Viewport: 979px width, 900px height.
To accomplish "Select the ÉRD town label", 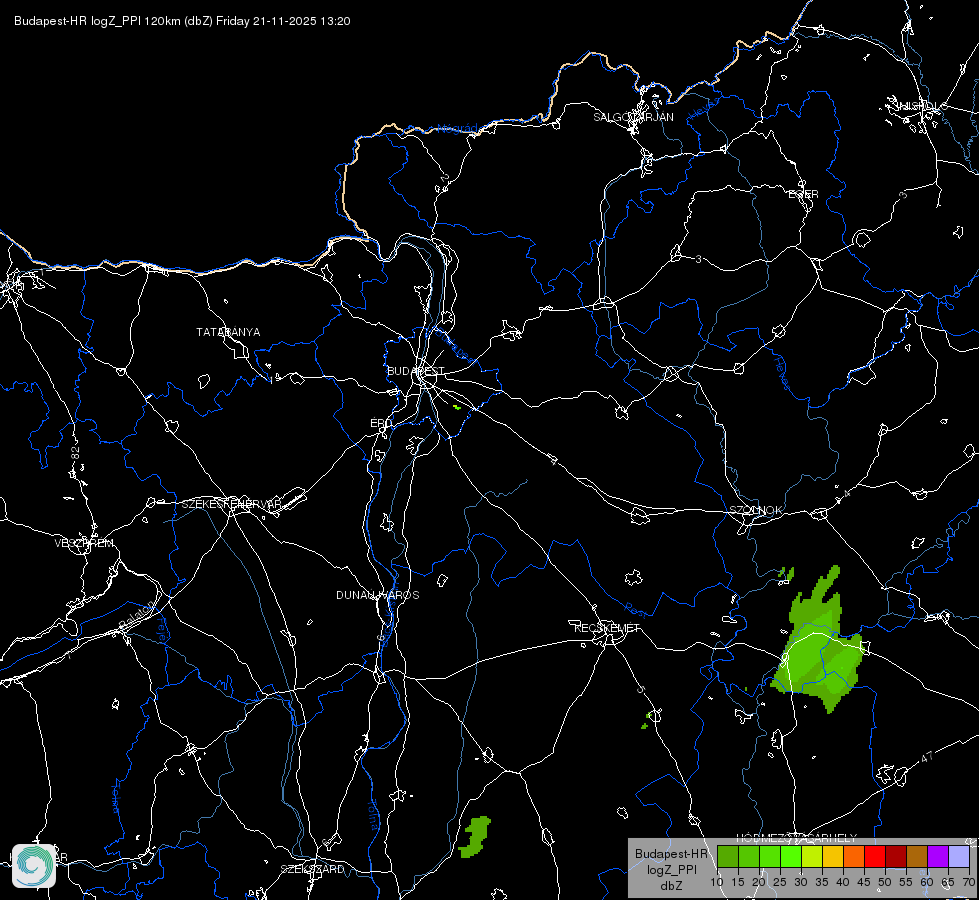I will coord(381,423).
